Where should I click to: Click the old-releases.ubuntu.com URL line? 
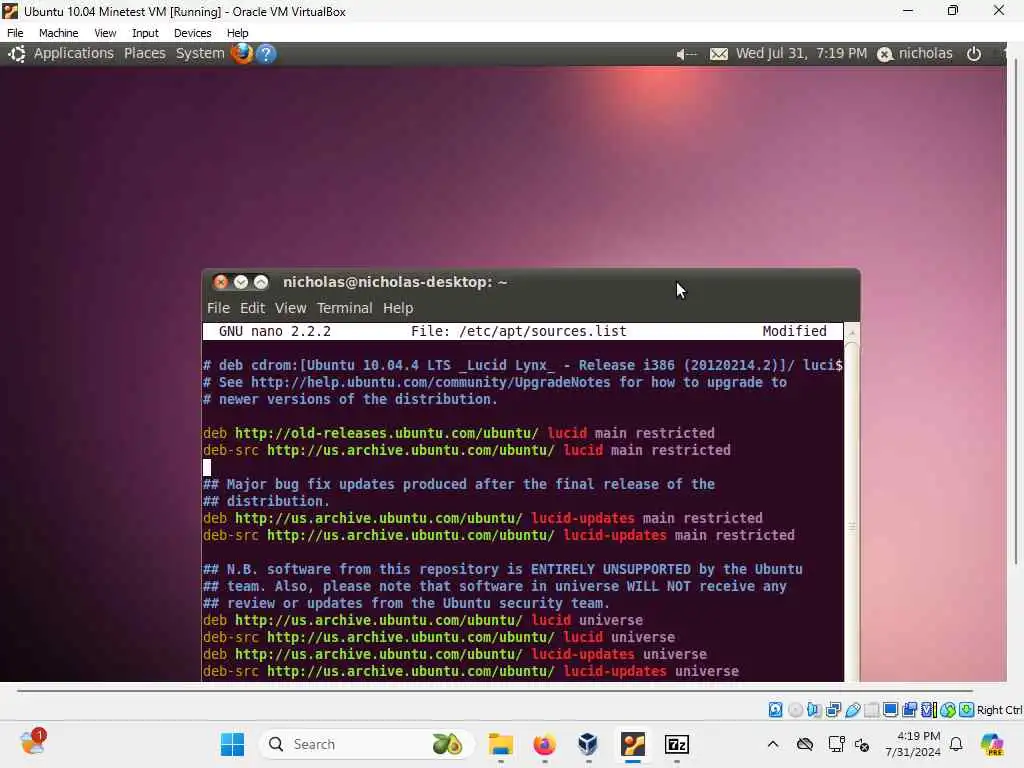point(458,433)
